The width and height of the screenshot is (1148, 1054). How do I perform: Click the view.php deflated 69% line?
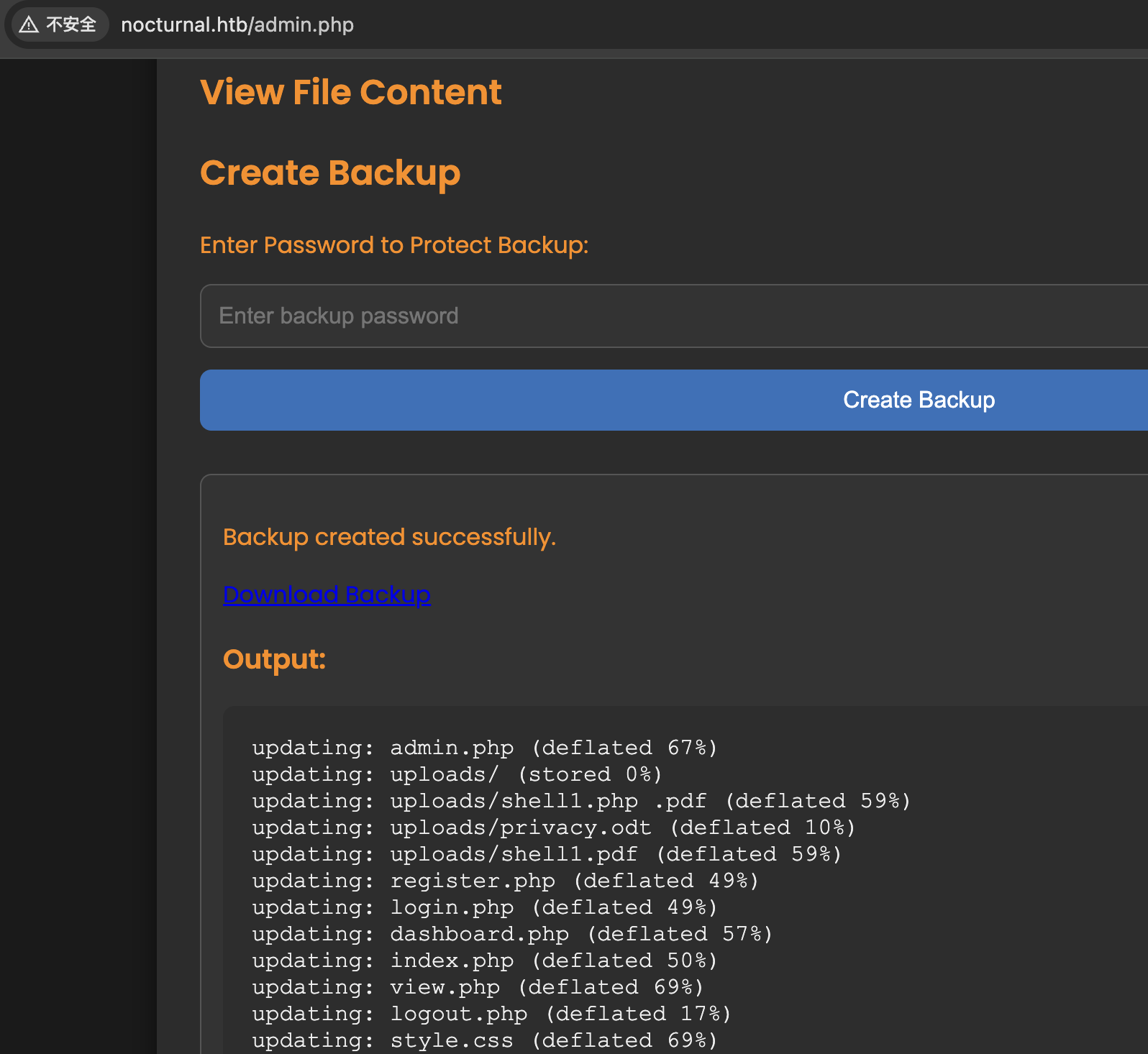[478, 987]
